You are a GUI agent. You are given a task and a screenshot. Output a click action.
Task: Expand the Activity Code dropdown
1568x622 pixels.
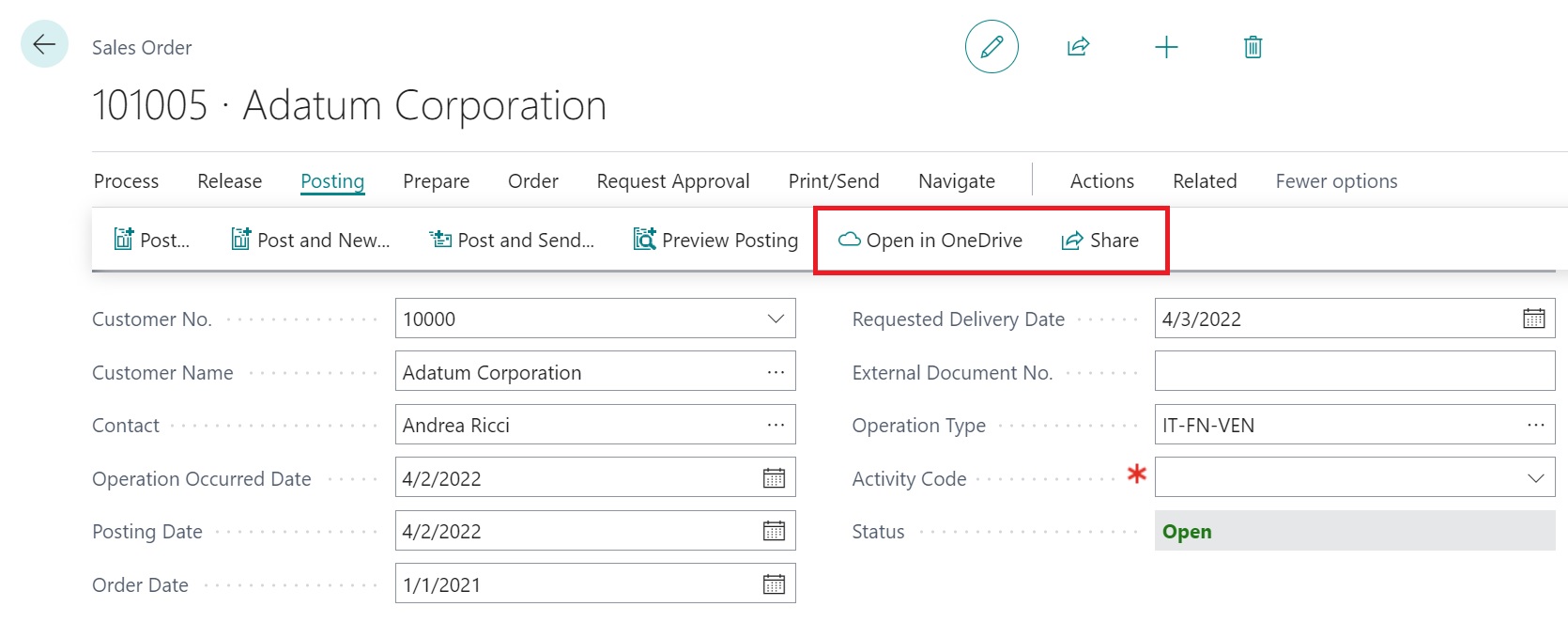pyautogui.click(x=1535, y=478)
